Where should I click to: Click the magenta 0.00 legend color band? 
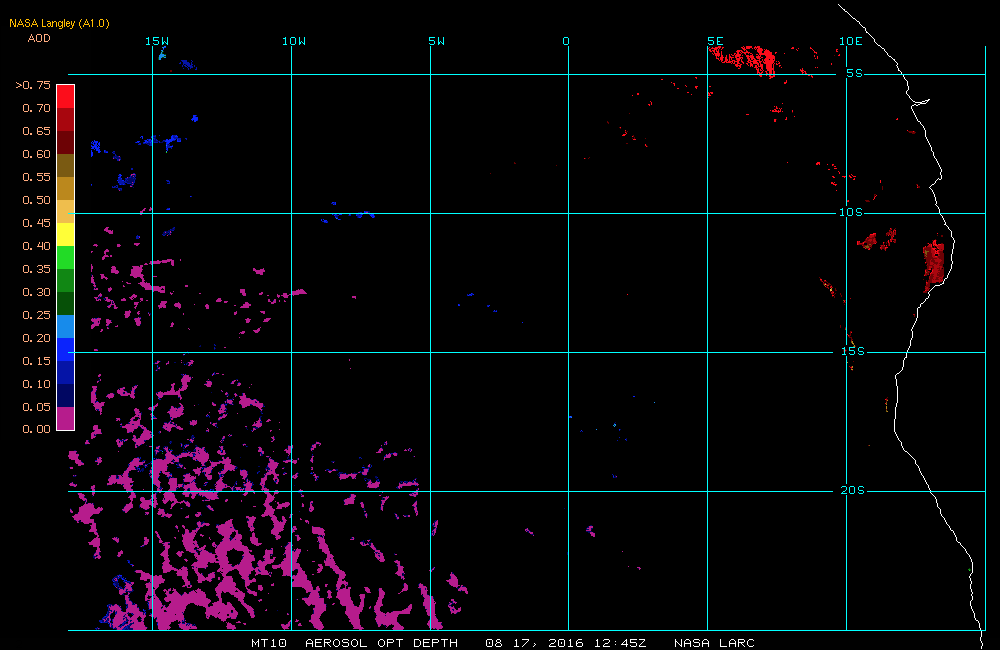coord(66,418)
